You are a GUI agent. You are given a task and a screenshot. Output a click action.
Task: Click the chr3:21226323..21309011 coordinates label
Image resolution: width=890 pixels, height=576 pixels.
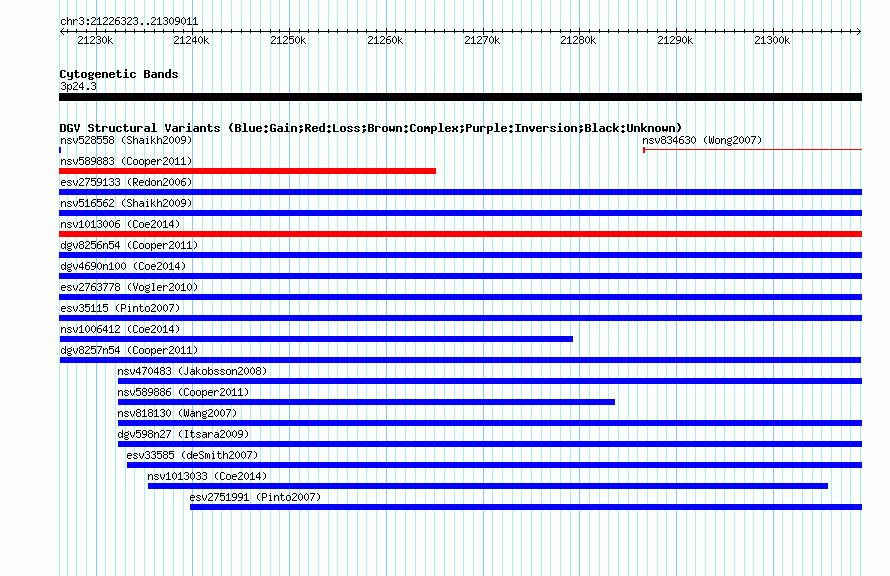pyautogui.click(x=129, y=22)
